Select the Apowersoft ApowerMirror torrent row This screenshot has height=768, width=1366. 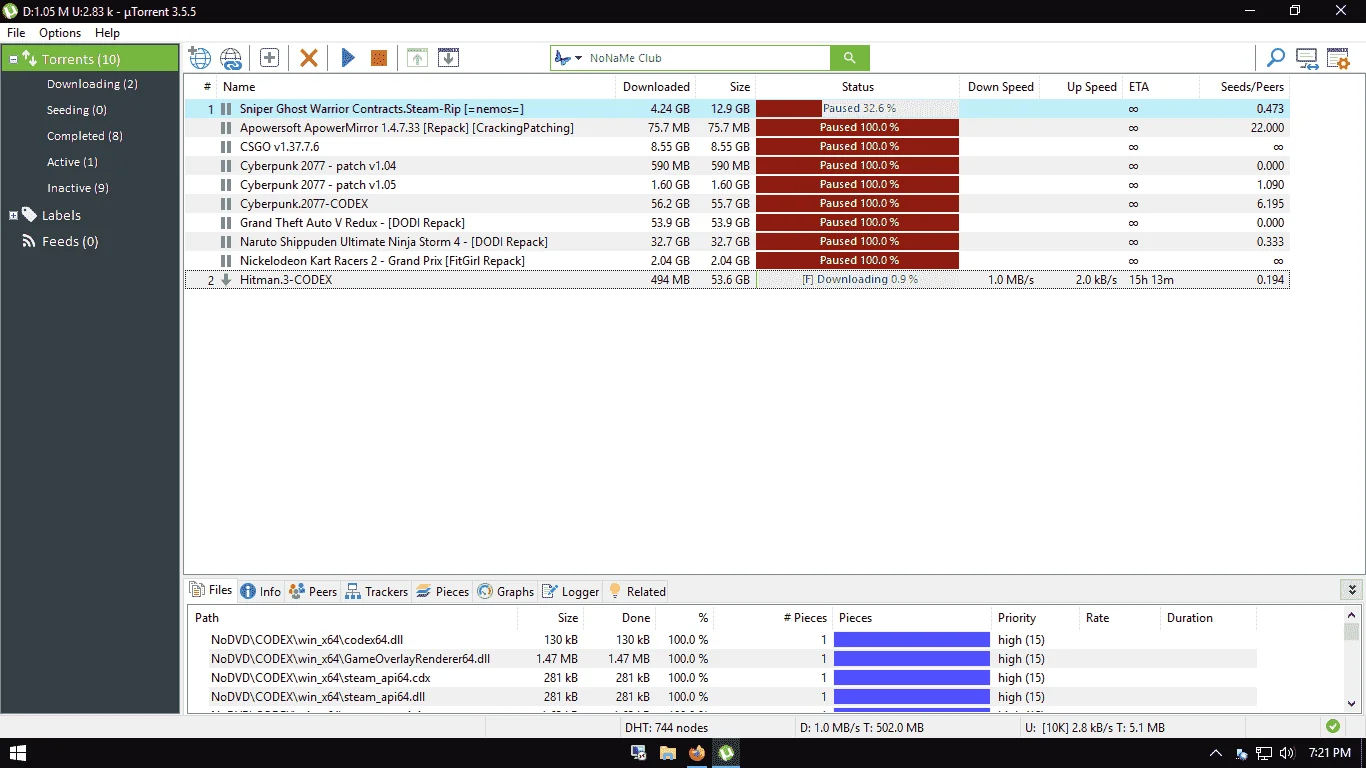click(737, 128)
